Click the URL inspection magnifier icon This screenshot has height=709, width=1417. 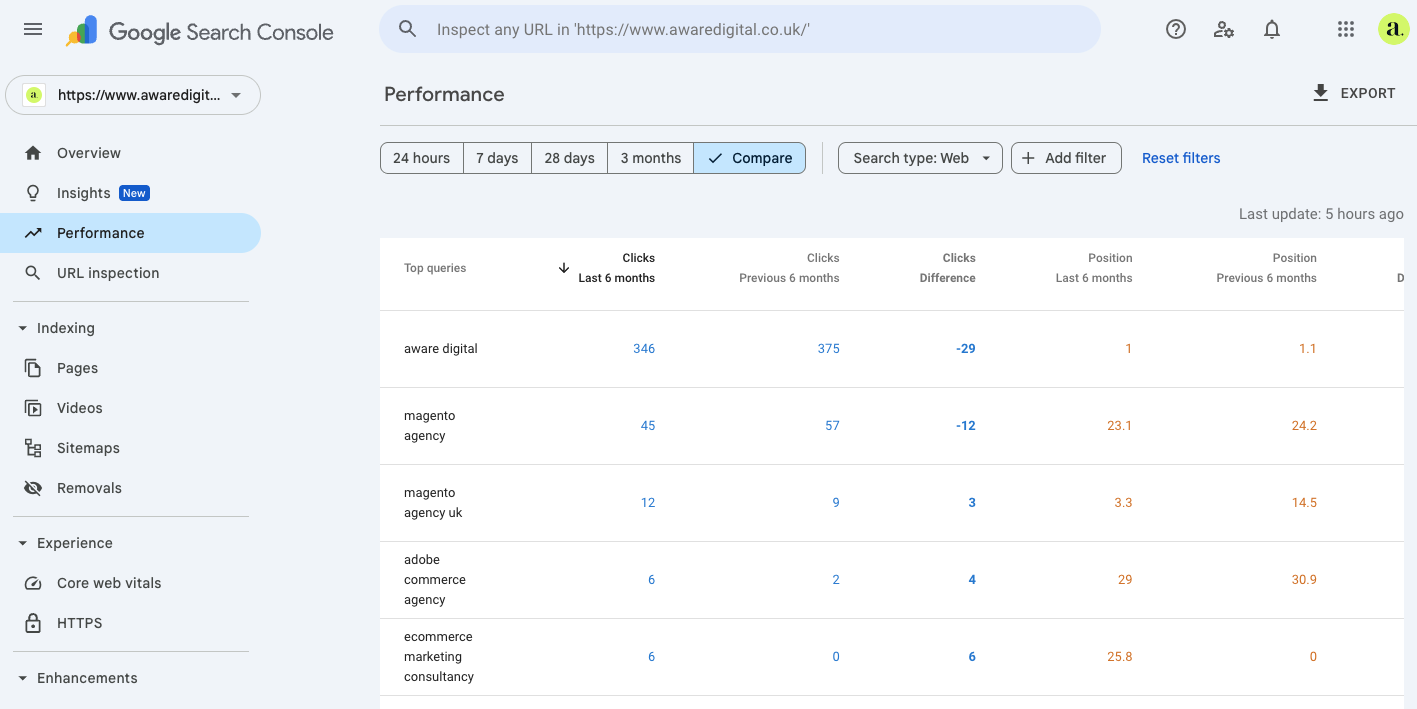(33, 273)
